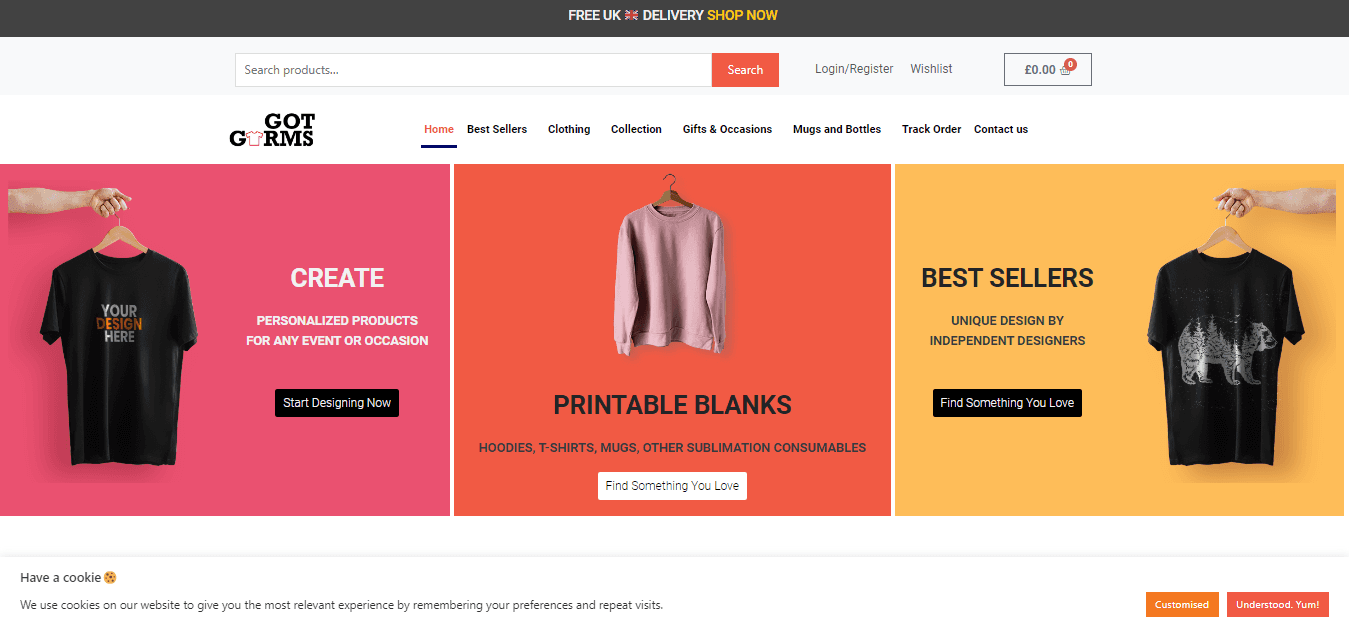The width and height of the screenshot is (1349, 627).
Task: Click the orange Search button
Action: (x=745, y=70)
